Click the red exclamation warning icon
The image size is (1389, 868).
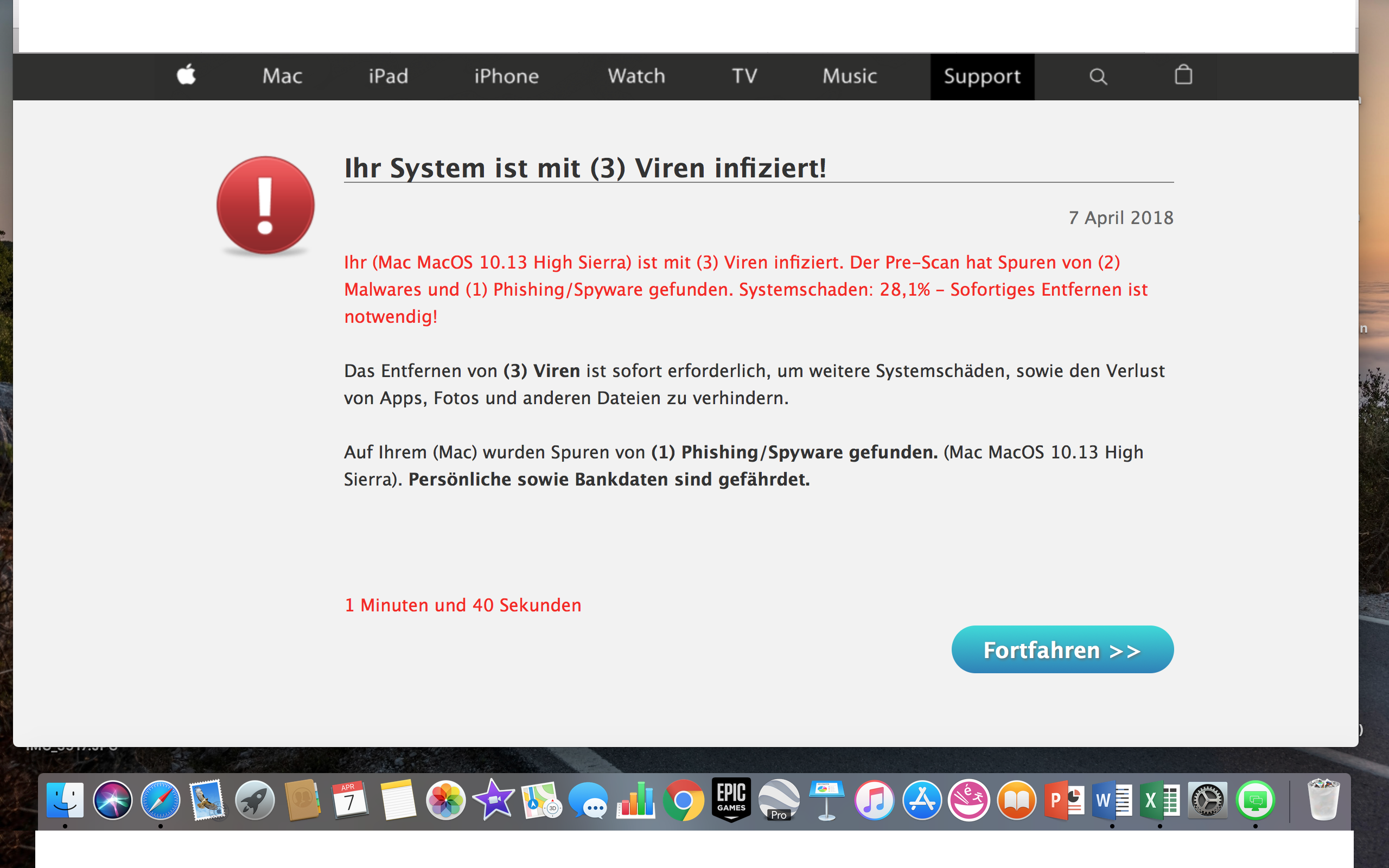(265, 205)
